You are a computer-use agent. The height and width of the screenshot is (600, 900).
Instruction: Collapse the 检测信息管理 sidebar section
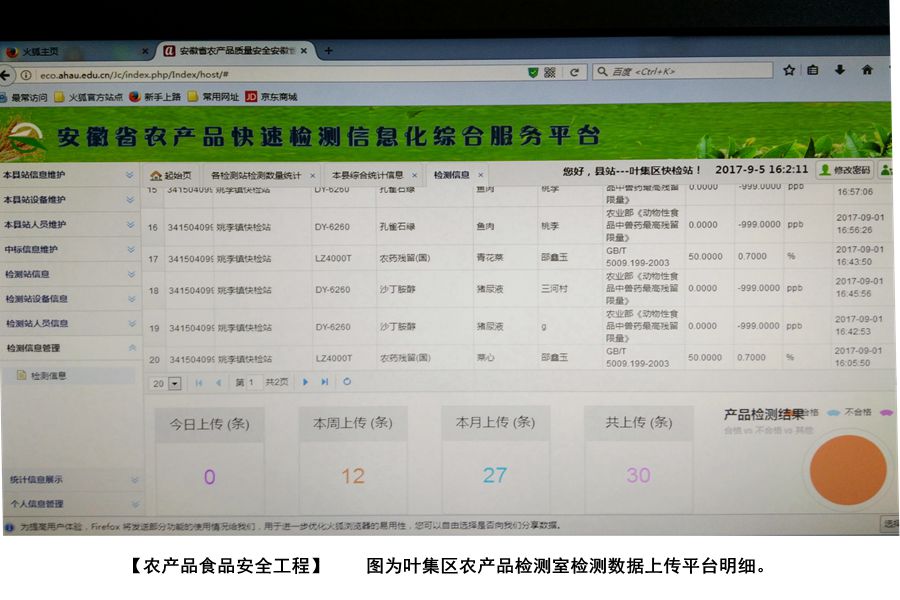(x=131, y=348)
